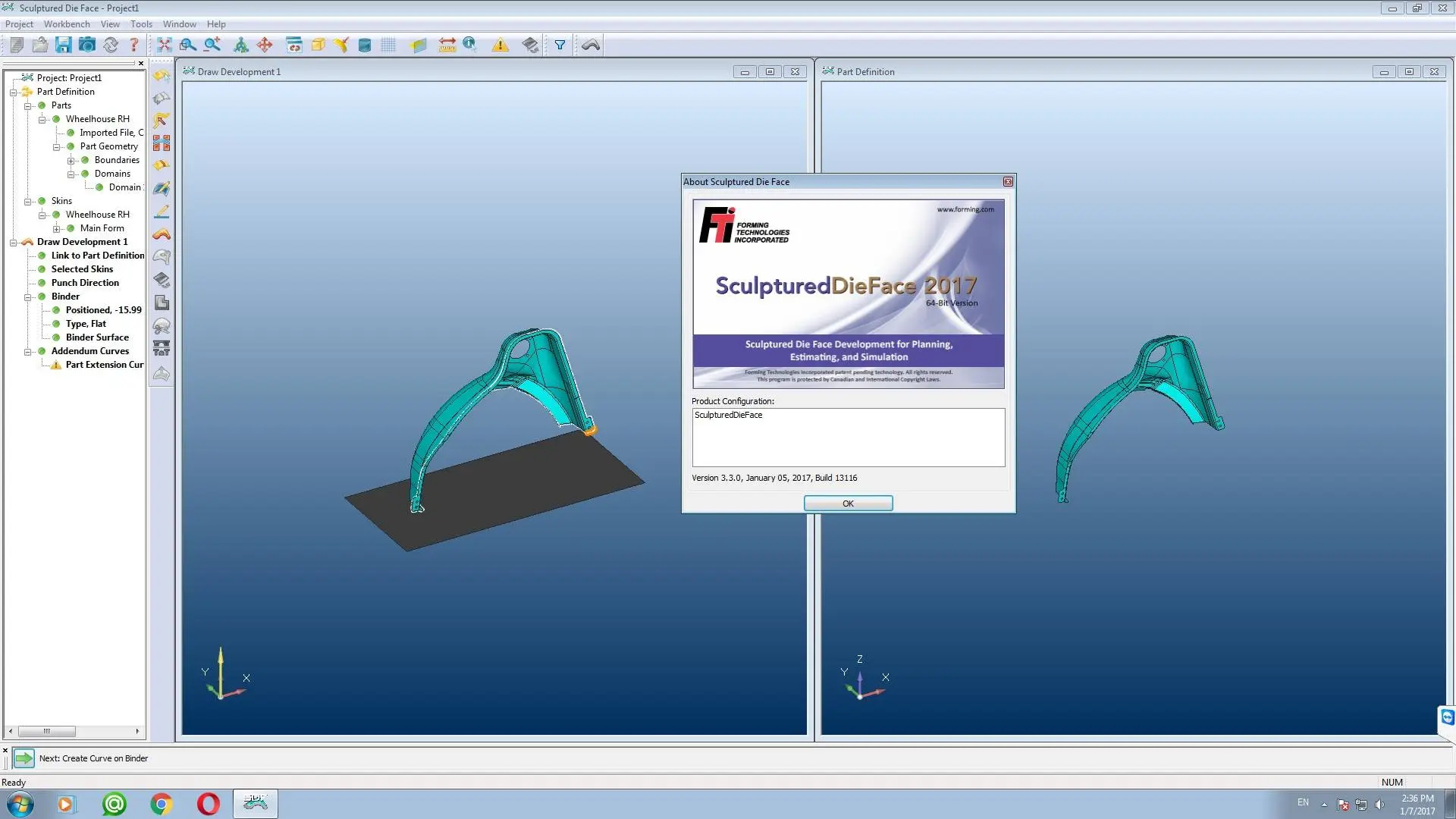Viewport: 1456px width, 819px height.
Task: Click the New Project toolbar icon
Action: [x=17, y=45]
